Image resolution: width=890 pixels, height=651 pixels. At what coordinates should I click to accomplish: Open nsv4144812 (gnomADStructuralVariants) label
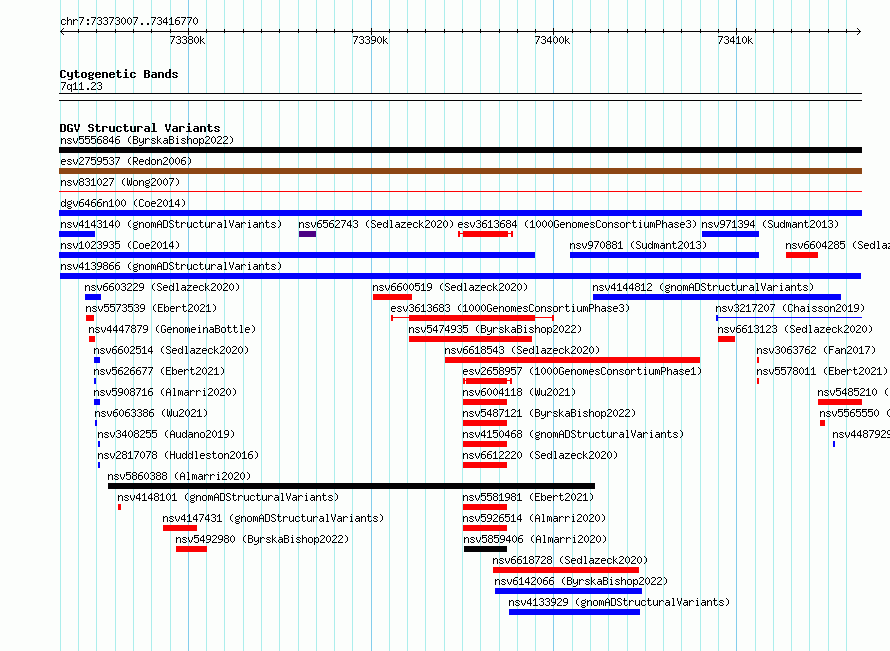pyautogui.click(x=703, y=287)
